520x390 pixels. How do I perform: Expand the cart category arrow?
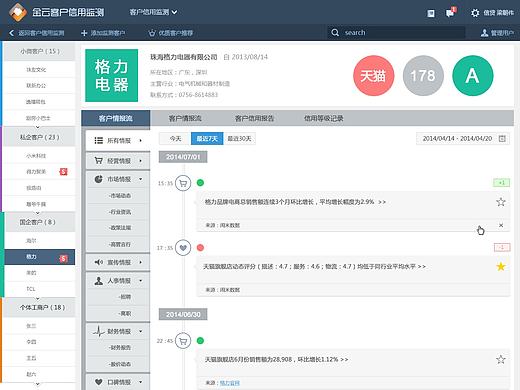point(141,161)
